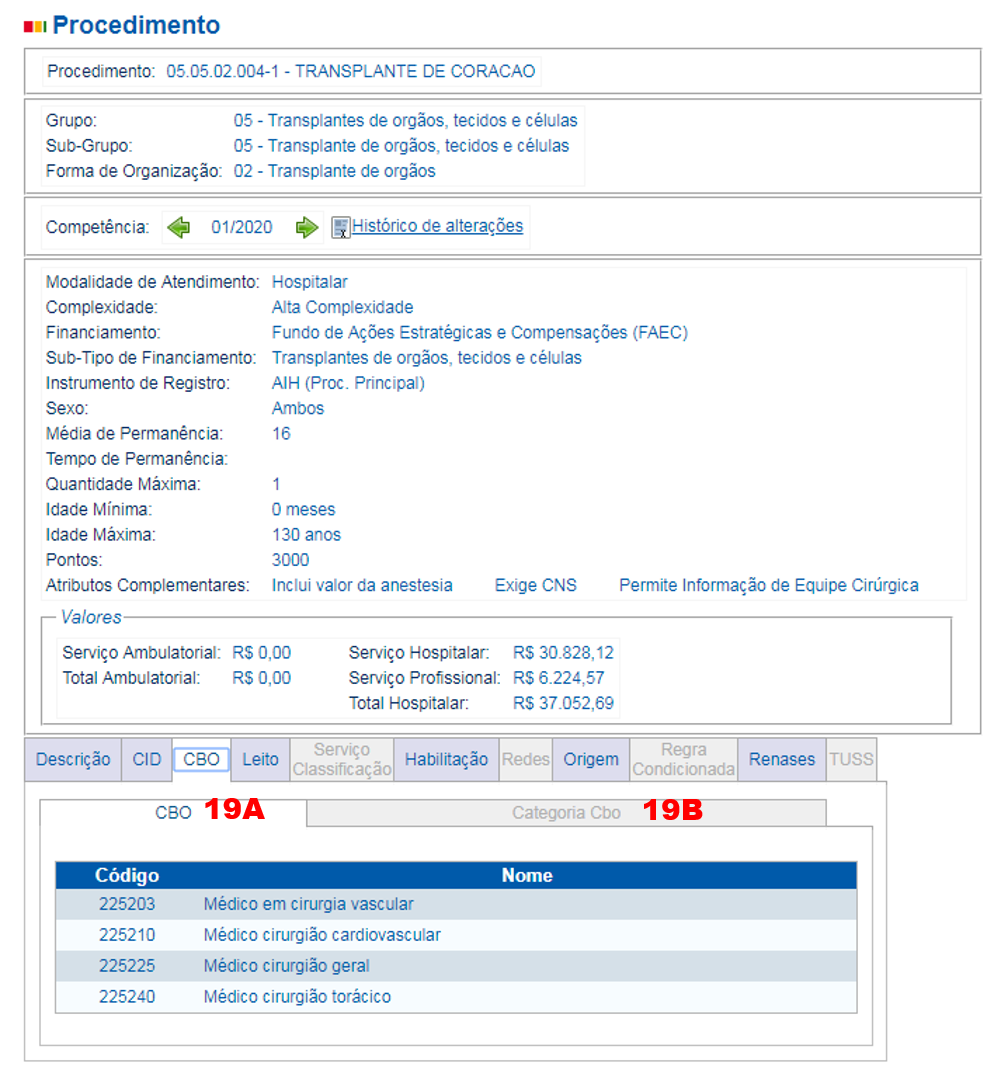Open the Habilitação tab
The width and height of the screenshot is (1001, 1070).
(x=446, y=759)
